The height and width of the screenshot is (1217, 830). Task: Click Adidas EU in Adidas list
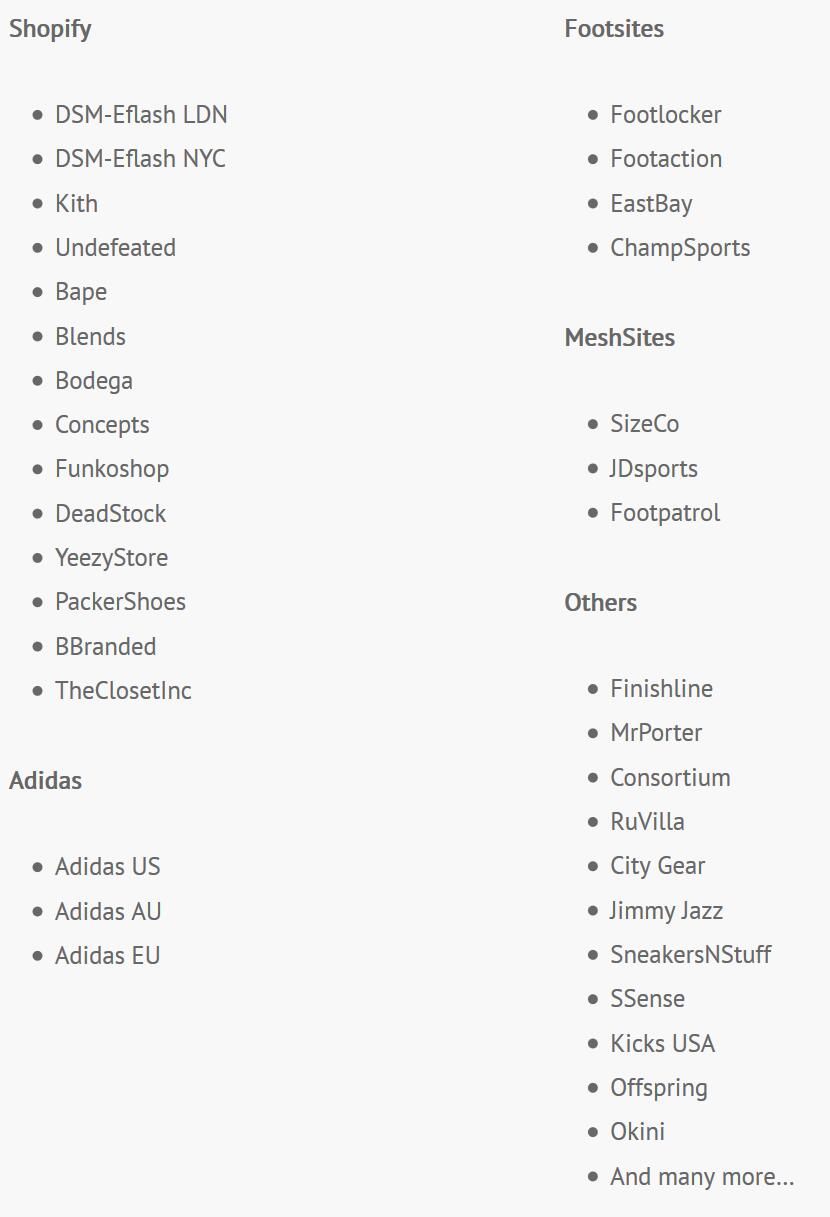(107, 956)
